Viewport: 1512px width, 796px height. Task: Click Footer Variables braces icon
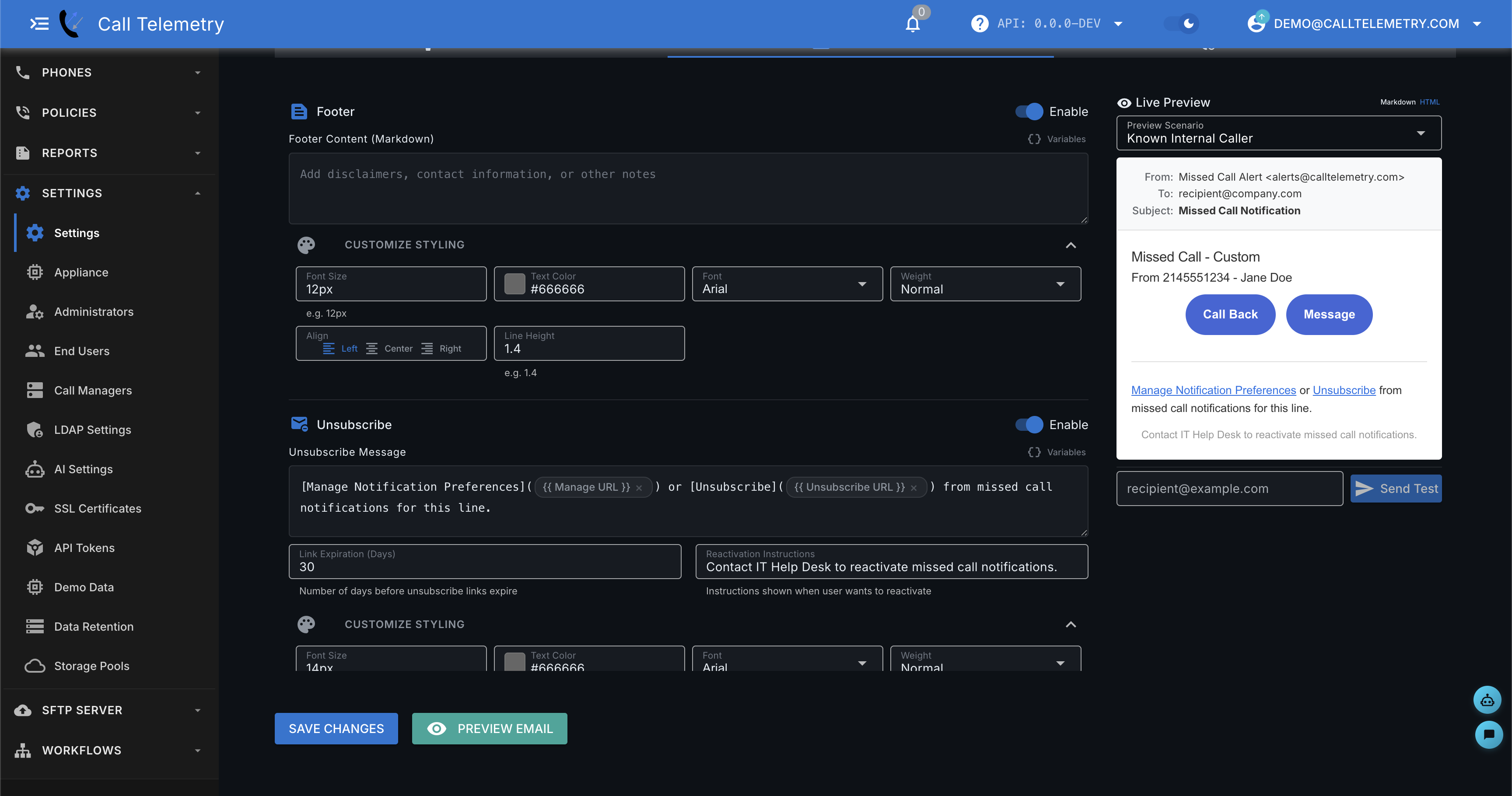click(x=1034, y=139)
